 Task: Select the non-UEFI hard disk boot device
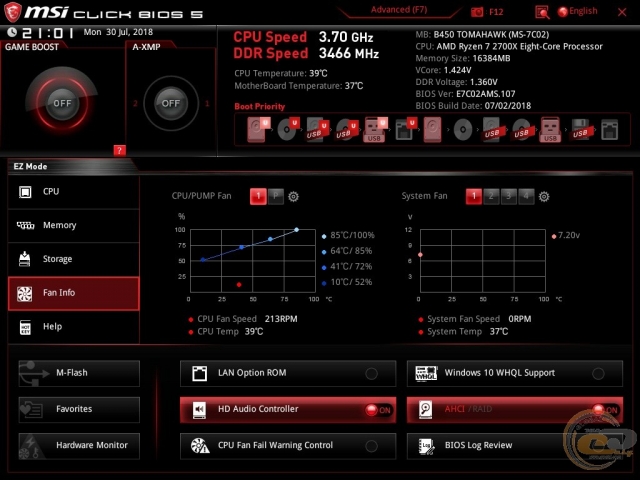point(432,129)
